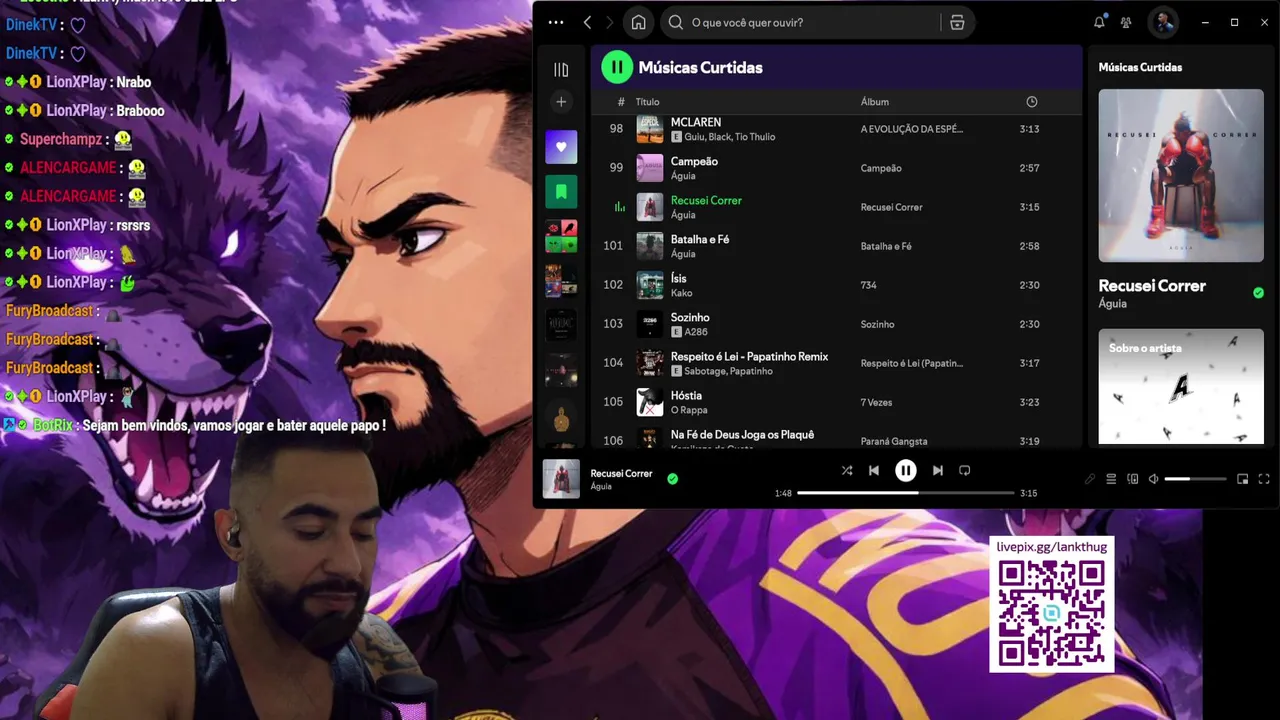Skip to next track
This screenshot has width=1280, height=720.
937,470
